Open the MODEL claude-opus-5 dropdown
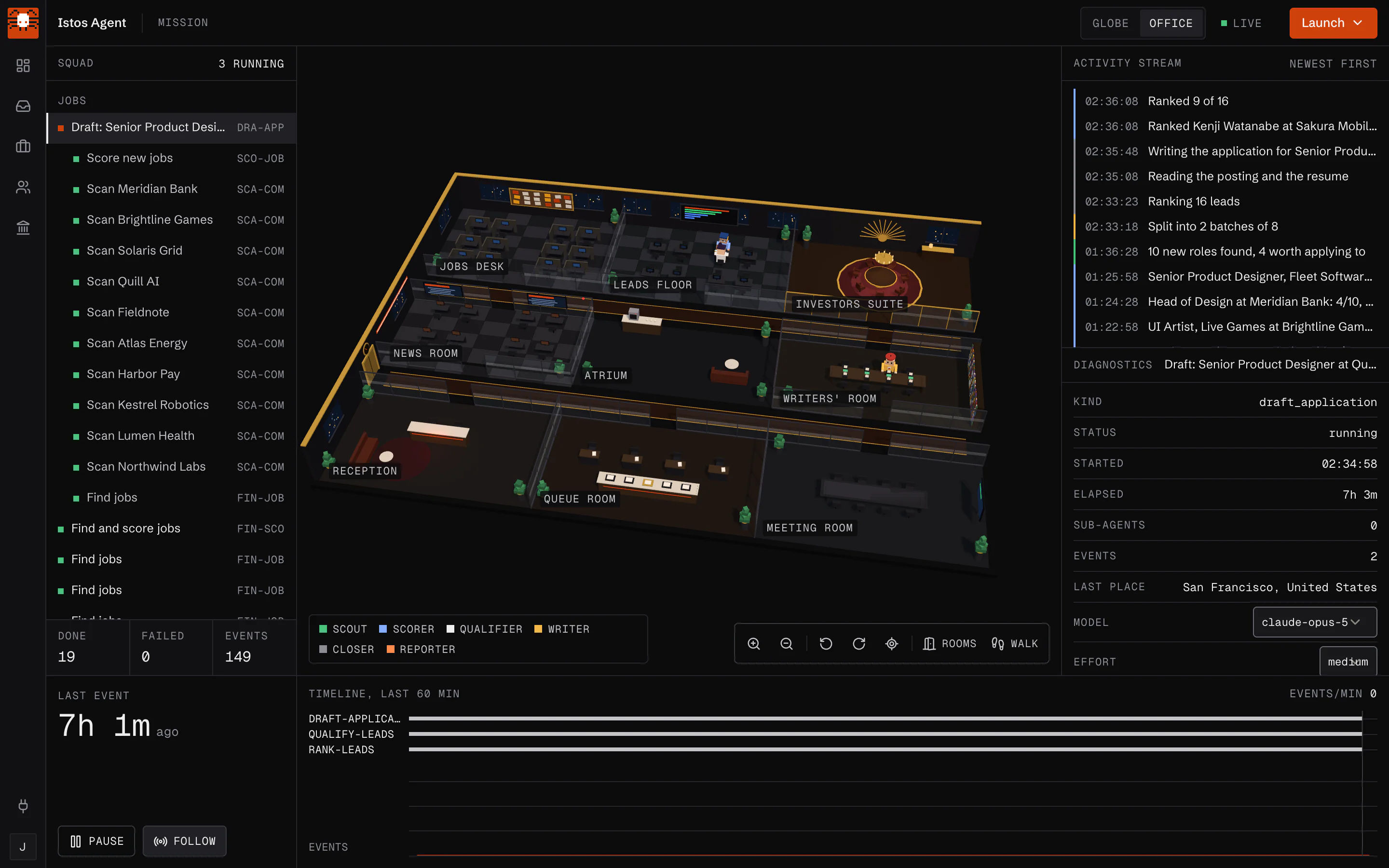1389x868 pixels. pyautogui.click(x=1314, y=622)
